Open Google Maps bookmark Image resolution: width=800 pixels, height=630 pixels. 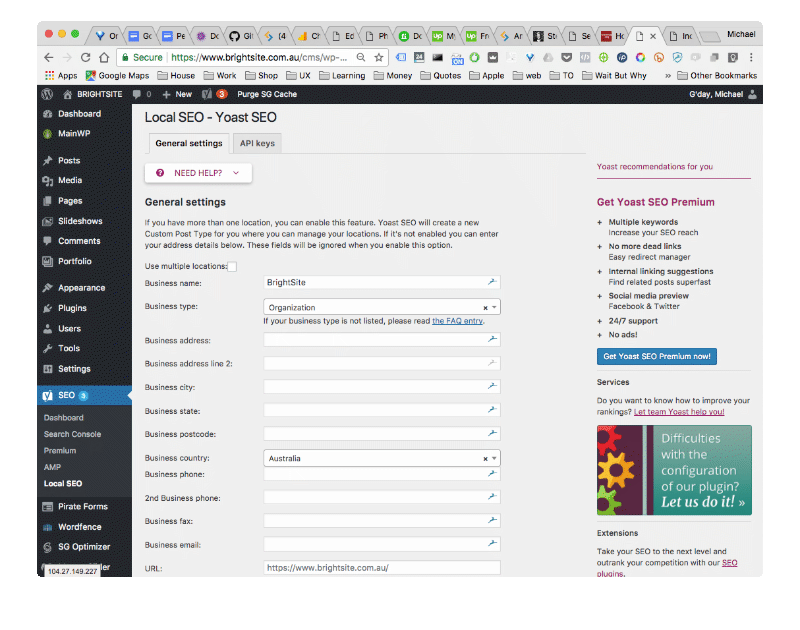coord(117,75)
